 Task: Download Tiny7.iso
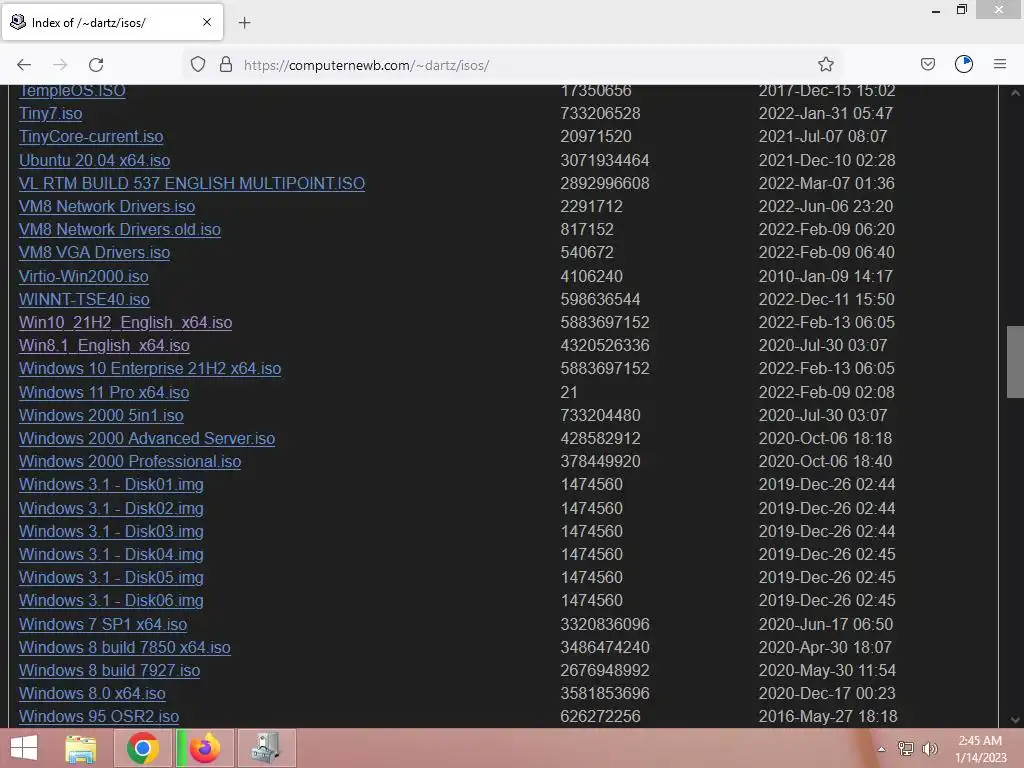(x=50, y=114)
